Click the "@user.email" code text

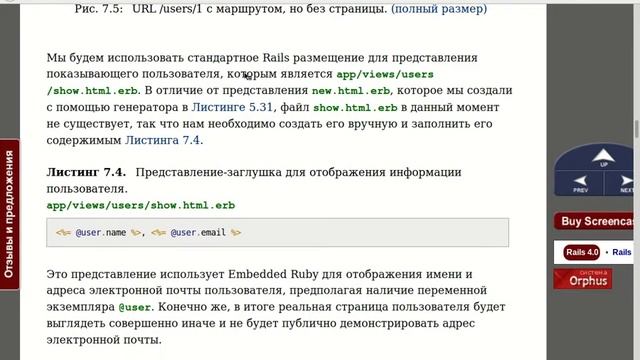tap(198, 233)
